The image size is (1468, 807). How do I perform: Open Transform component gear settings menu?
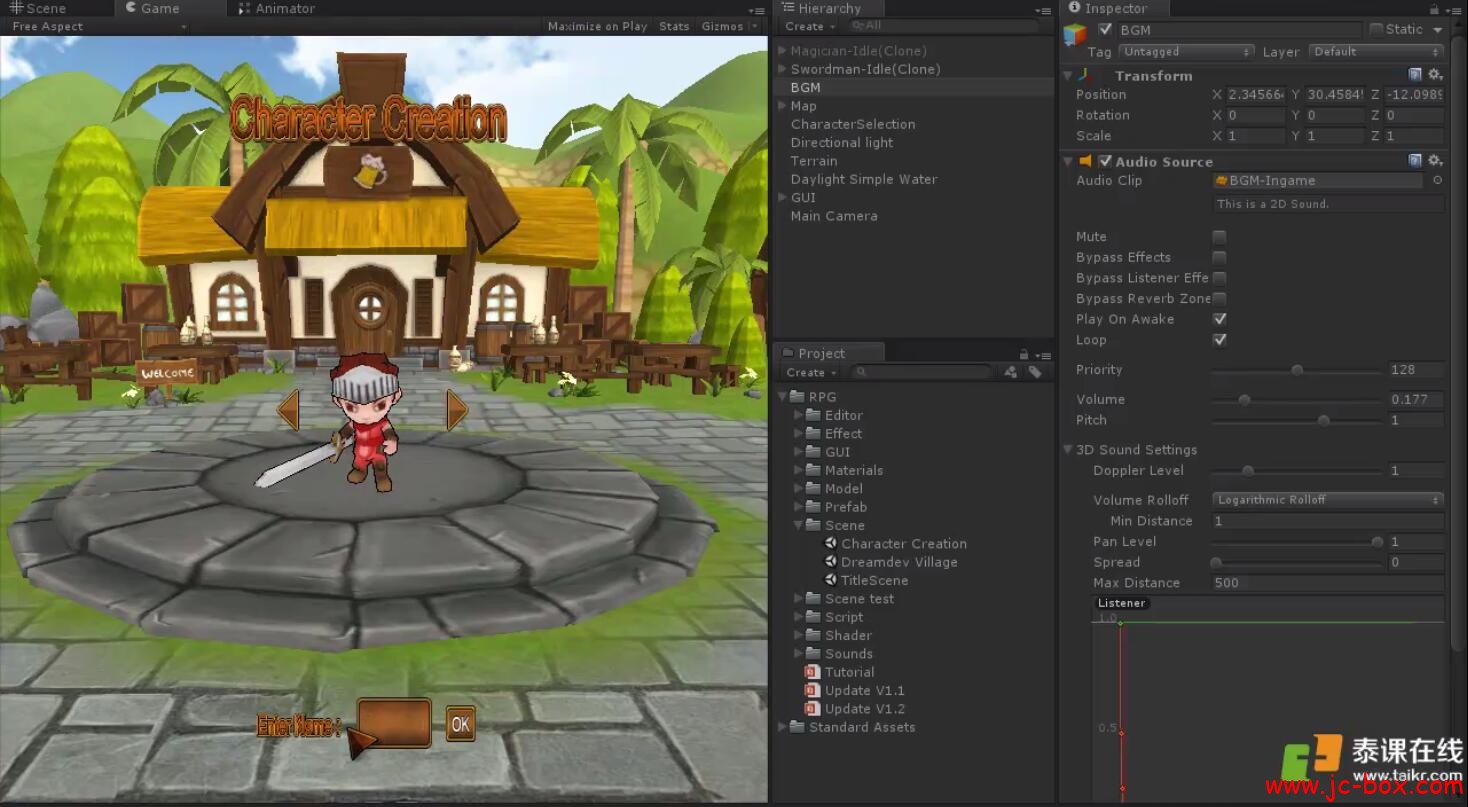pyautogui.click(x=1435, y=75)
